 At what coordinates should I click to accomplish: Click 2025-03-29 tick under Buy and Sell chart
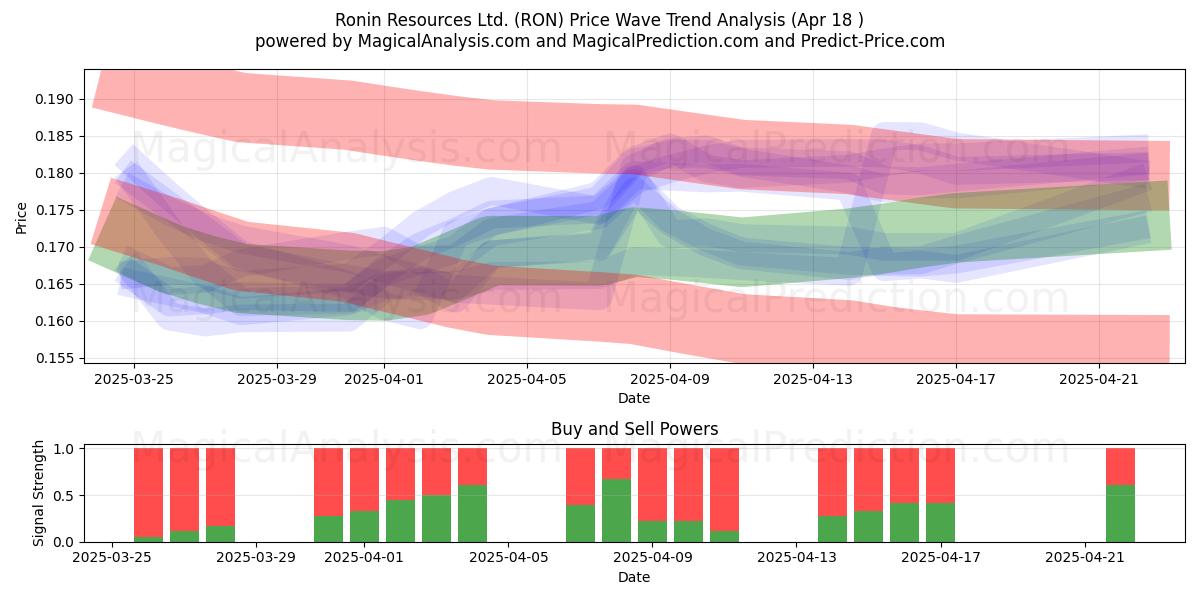pos(258,558)
